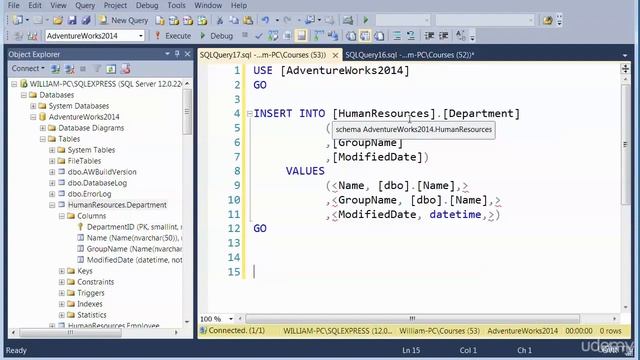Select the SQLQuery17.sql tab
Screen dimensions: 640x360
click(x=263, y=55)
